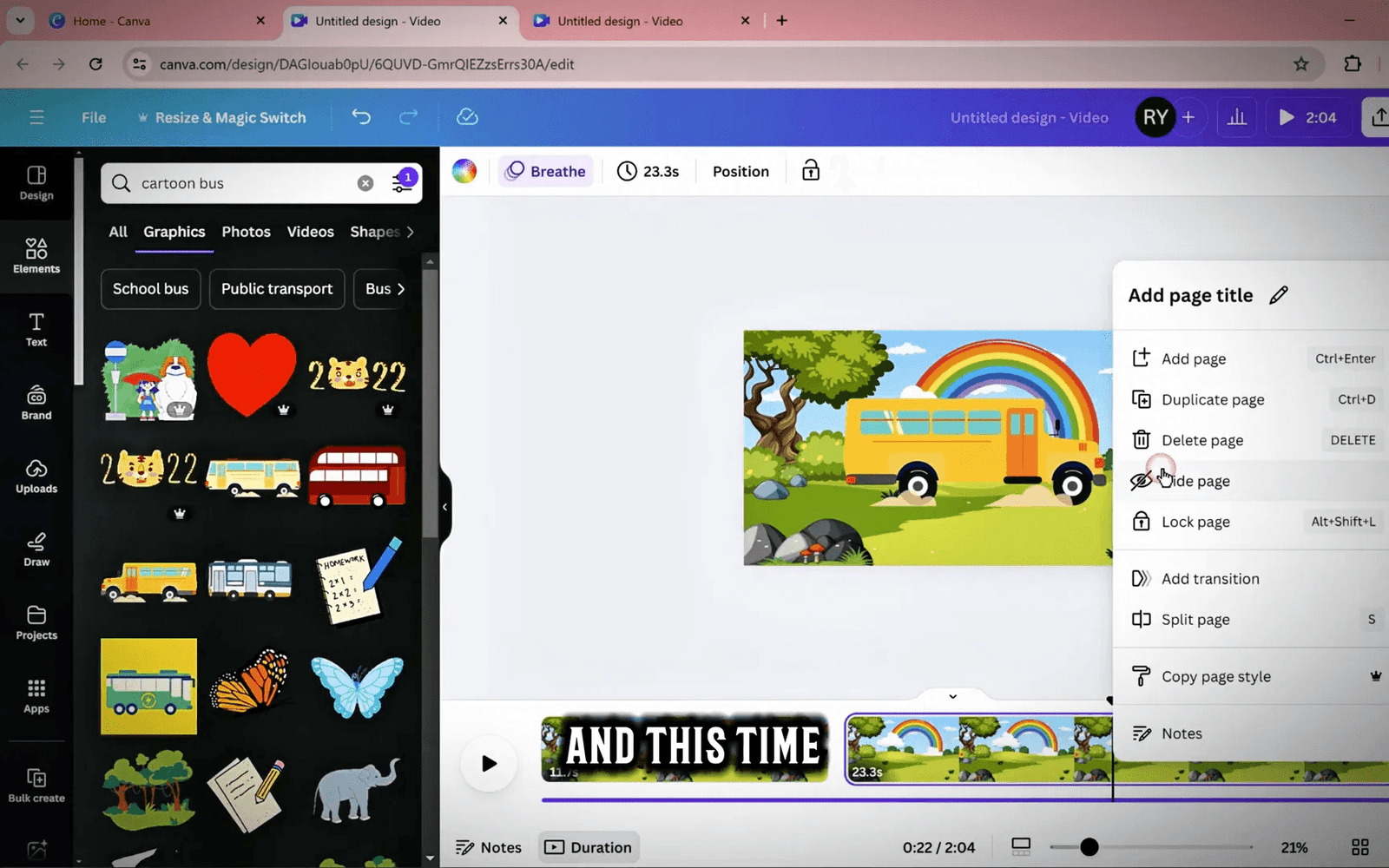The height and width of the screenshot is (868, 1389).
Task: Open the Design panel in sidebar
Action: coord(36,183)
